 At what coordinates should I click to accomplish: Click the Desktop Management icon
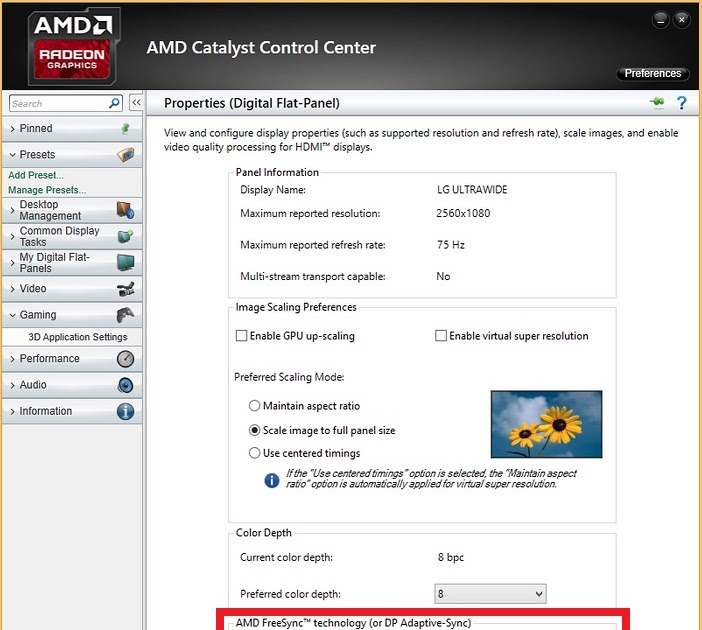click(125, 210)
